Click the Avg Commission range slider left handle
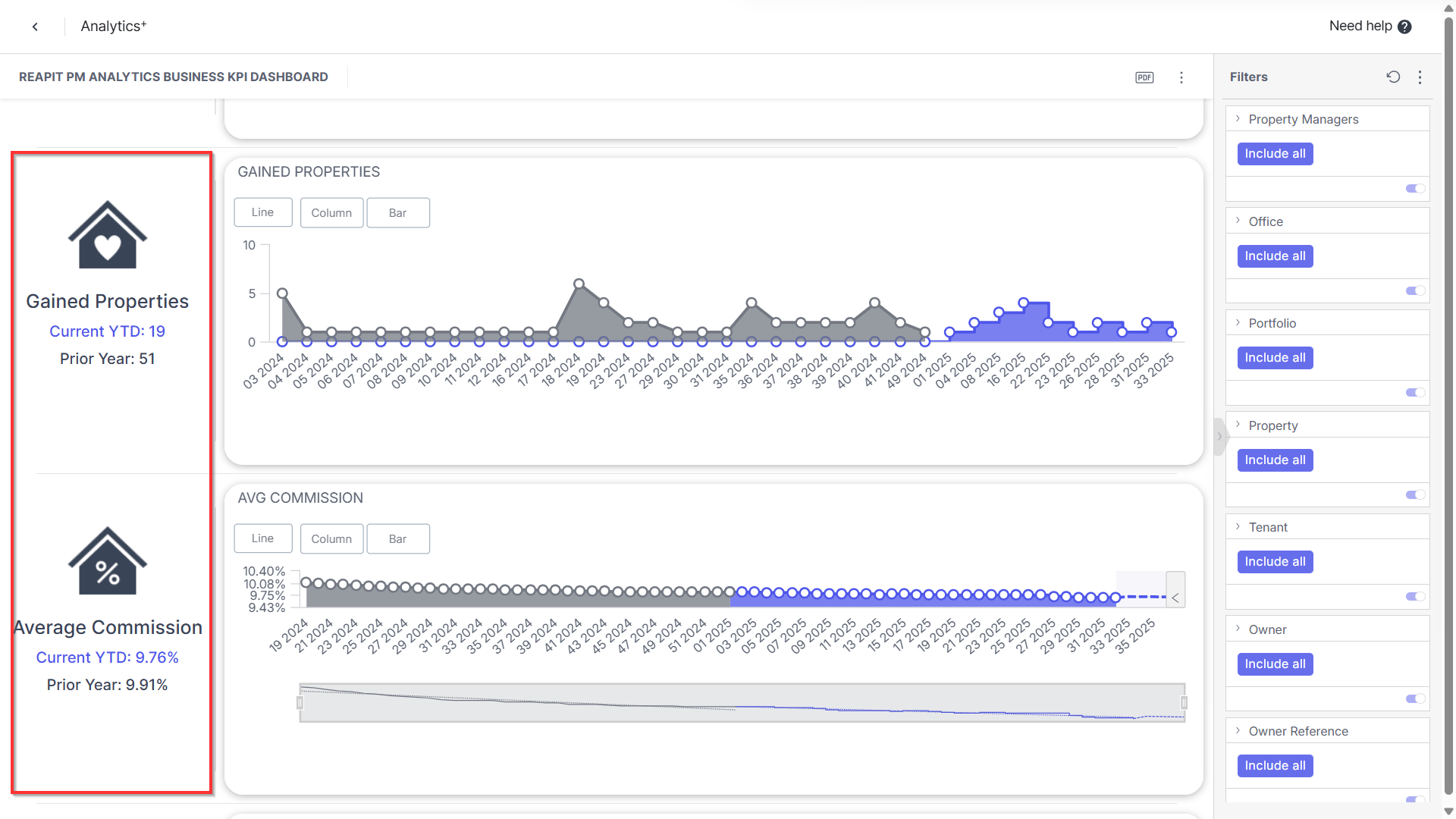Image resolution: width=1456 pixels, height=819 pixels. coord(300,703)
